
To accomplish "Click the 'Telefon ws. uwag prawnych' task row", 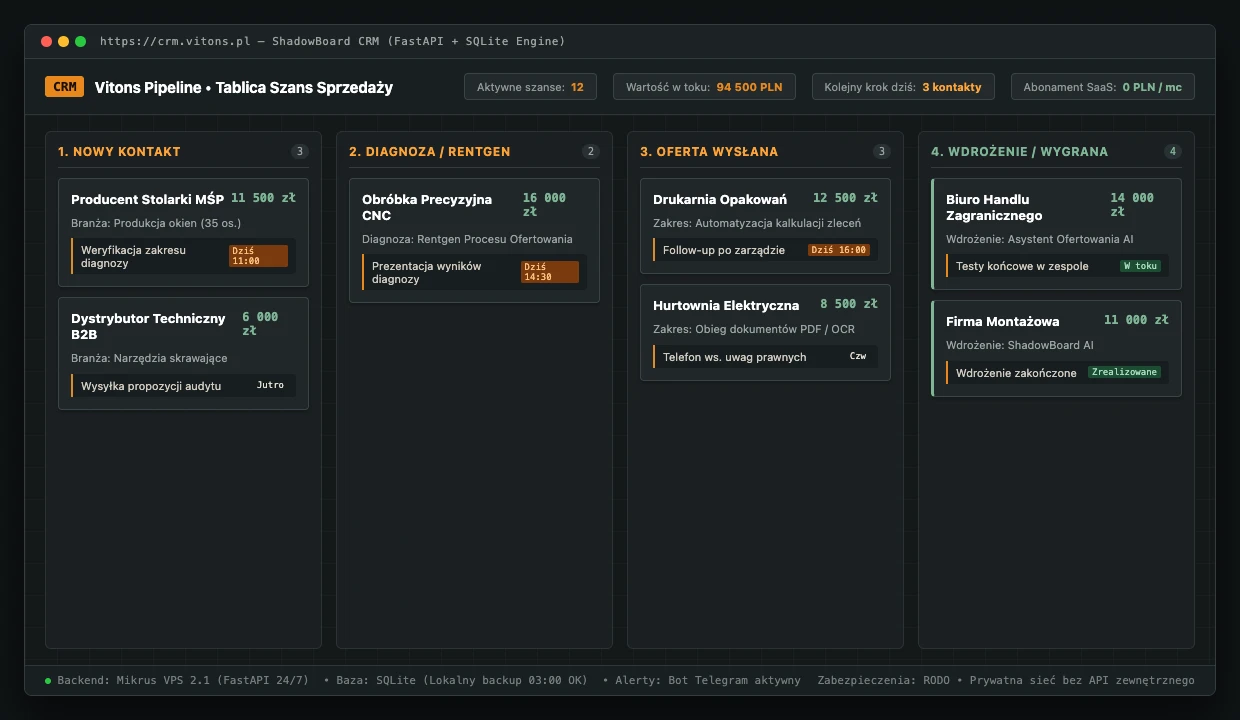I will coord(765,357).
